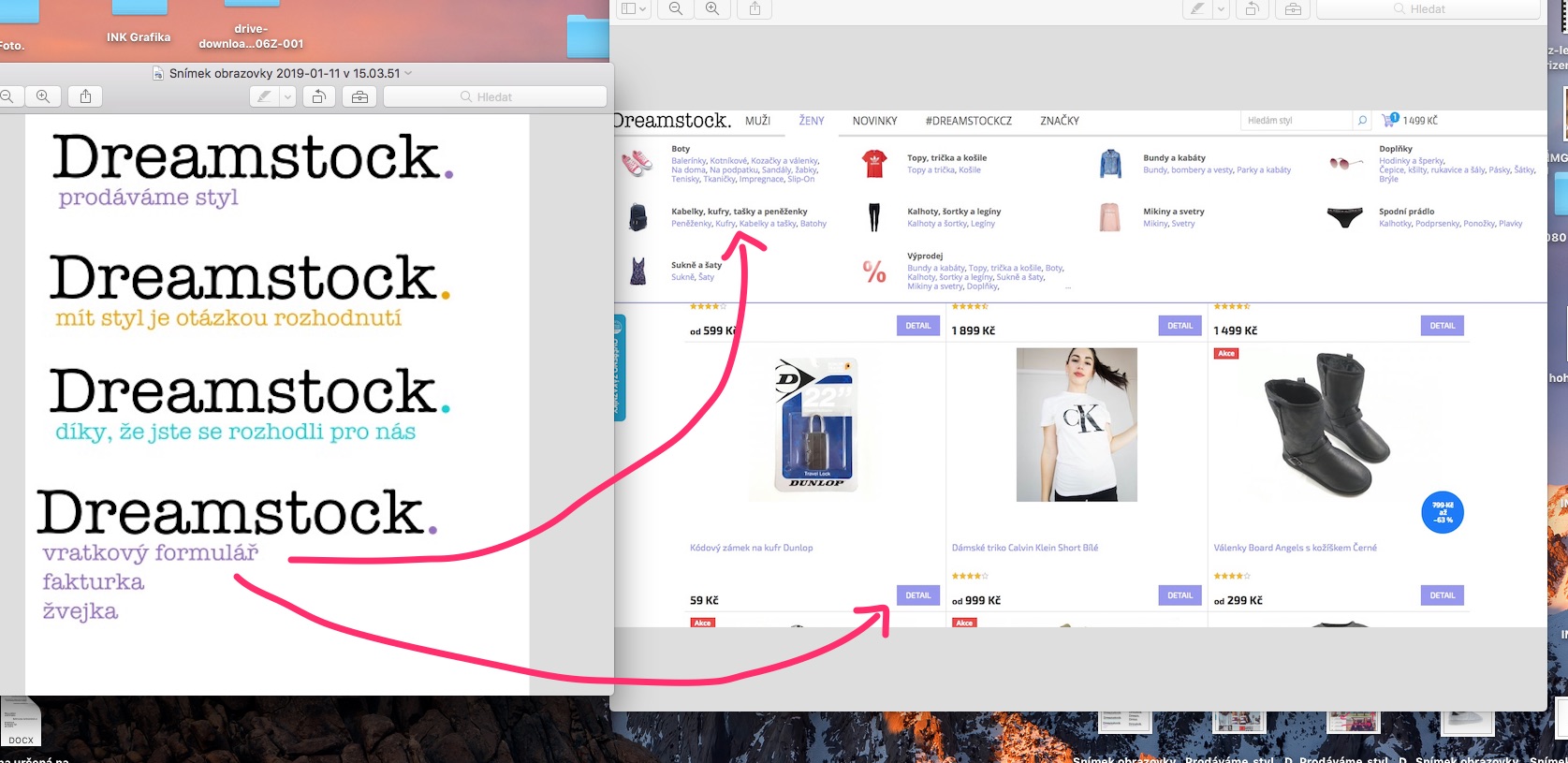Rotate image in the Snímek obrazovky window

(x=318, y=96)
